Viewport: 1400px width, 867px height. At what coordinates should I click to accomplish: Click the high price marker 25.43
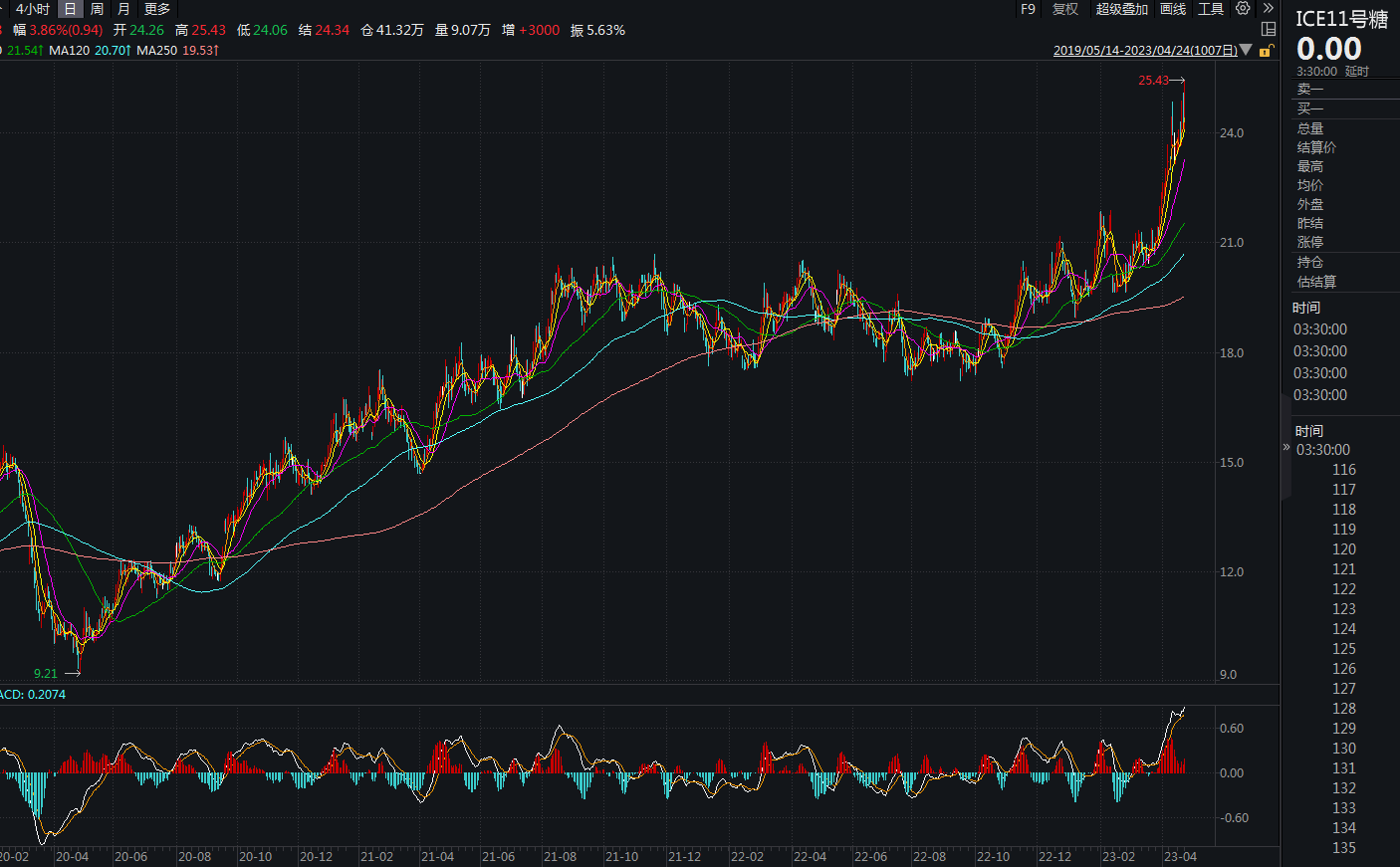point(1154,81)
